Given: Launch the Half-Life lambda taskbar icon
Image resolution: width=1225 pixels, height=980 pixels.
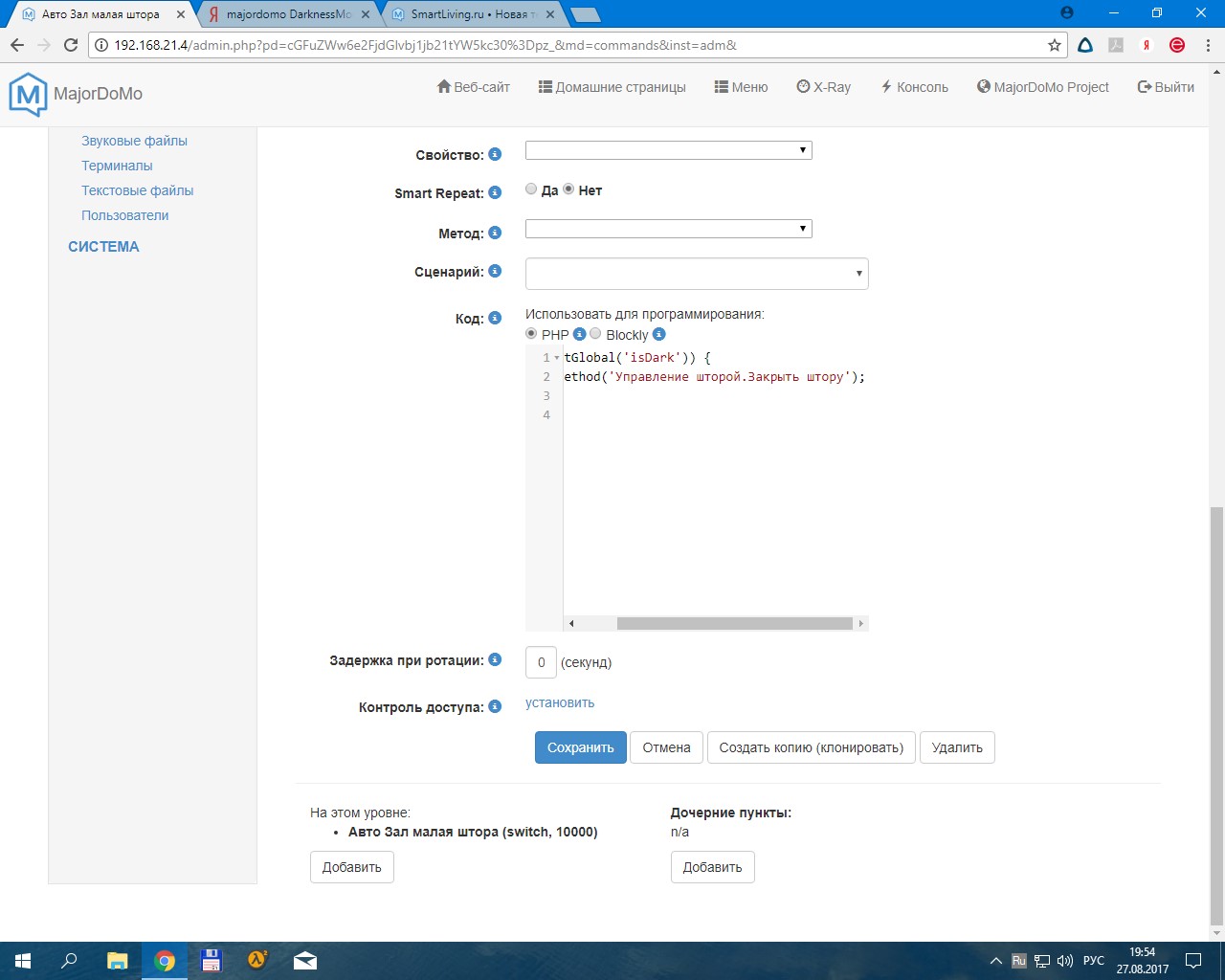Looking at the screenshot, I should pyautogui.click(x=257, y=961).
